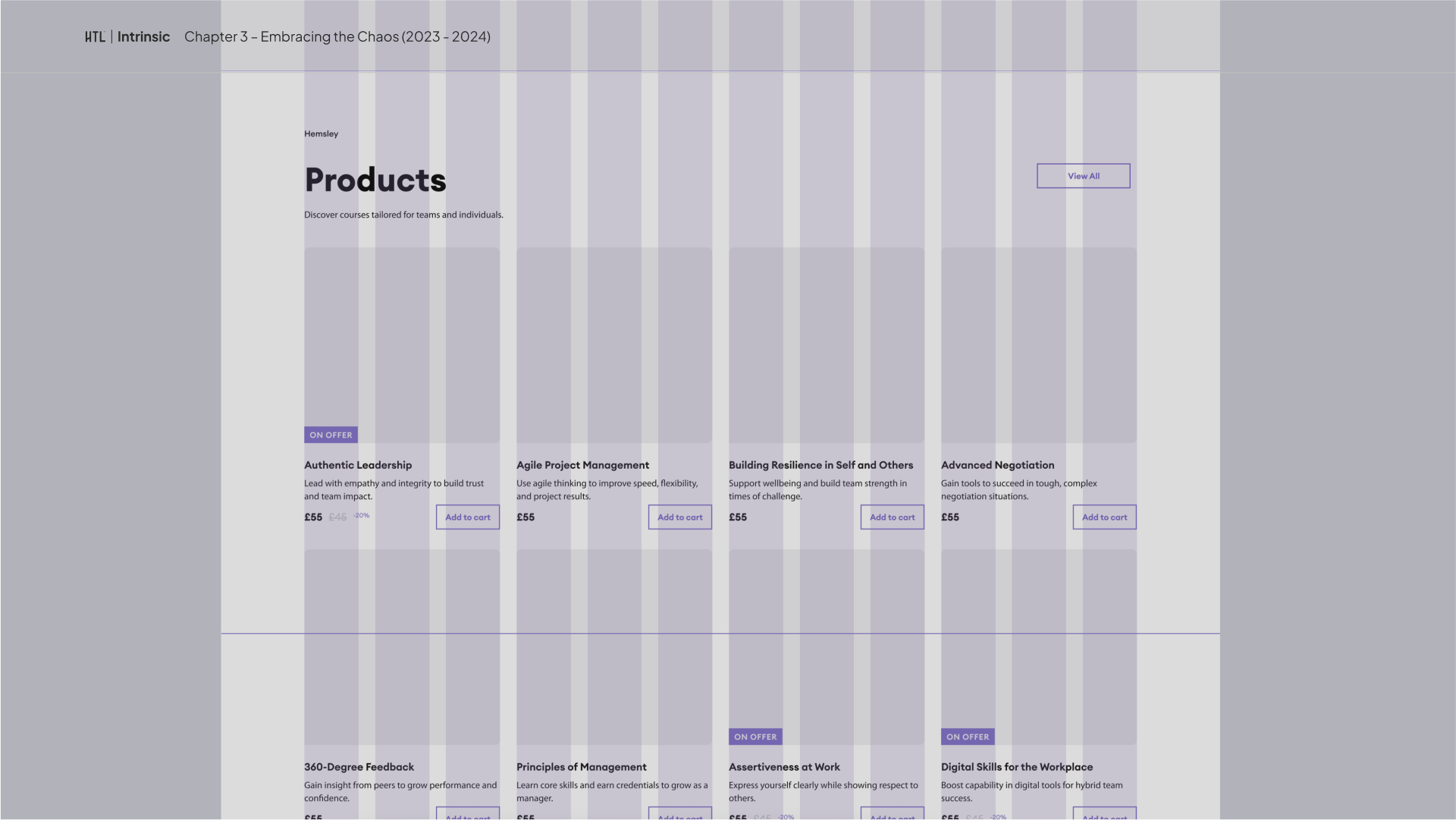Click ON OFFER badge on Authentic Leadership
1456x820 pixels.
point(331,435)
